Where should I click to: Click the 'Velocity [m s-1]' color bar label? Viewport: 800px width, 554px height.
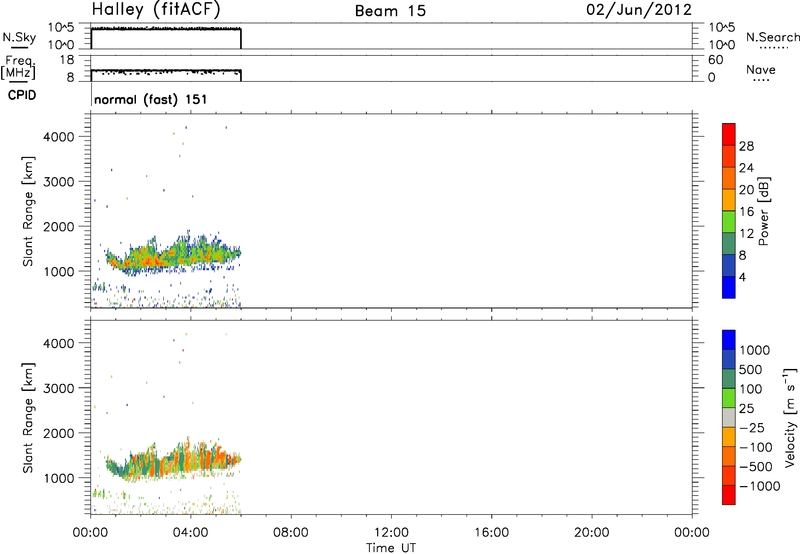[x=790, y=417]
